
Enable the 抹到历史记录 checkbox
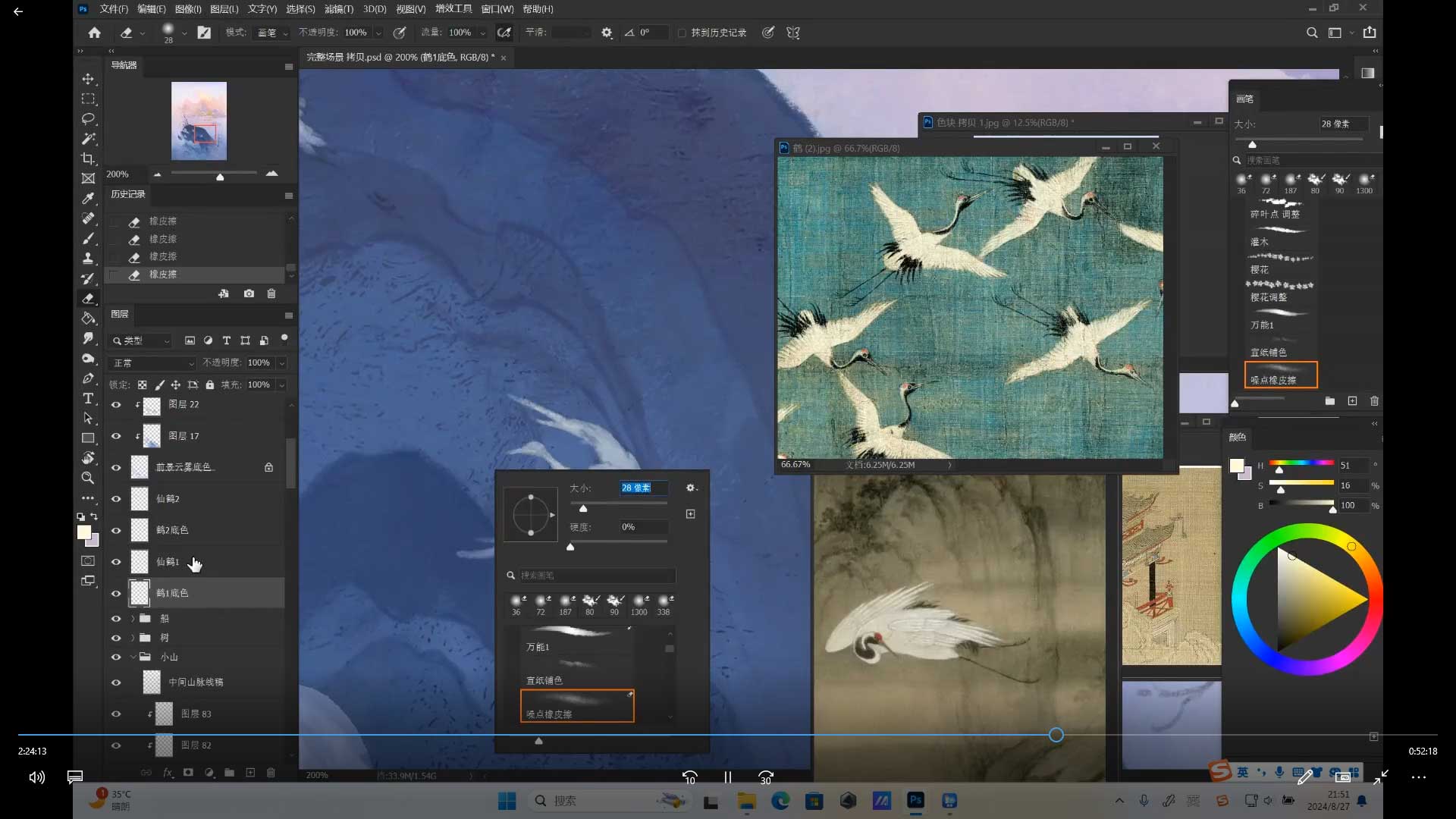click(682, 33)
